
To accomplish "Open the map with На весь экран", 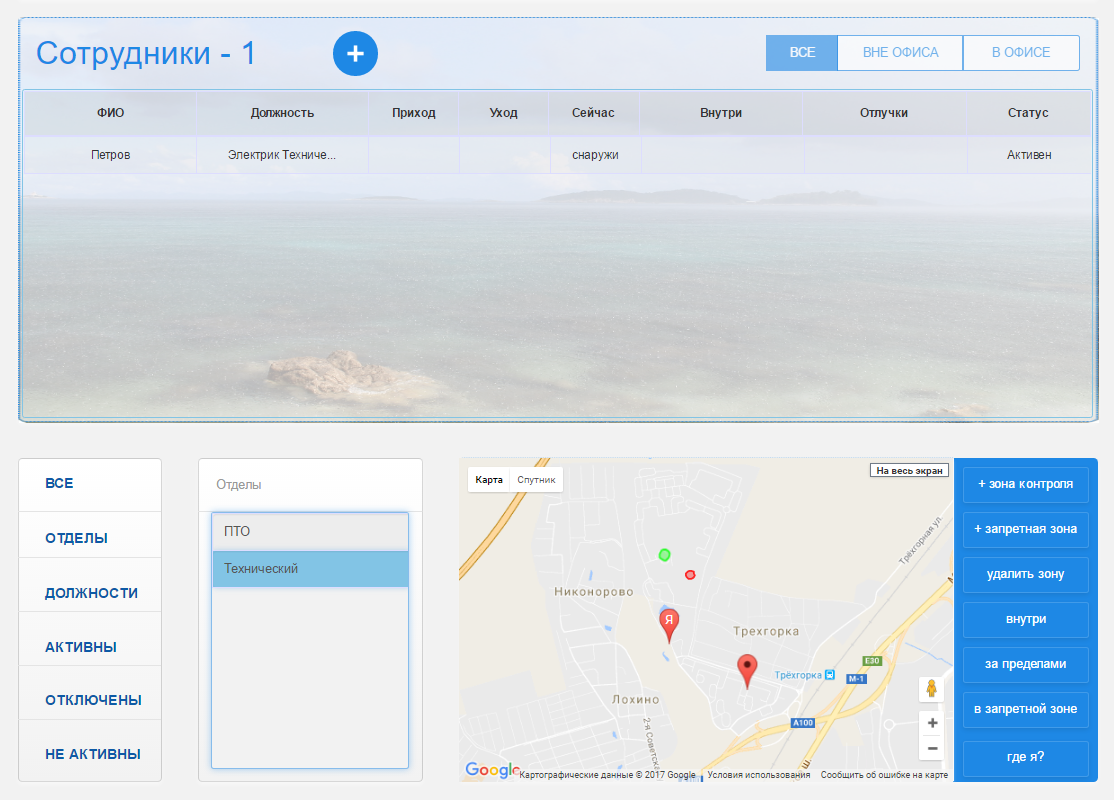I will point(909,470).
